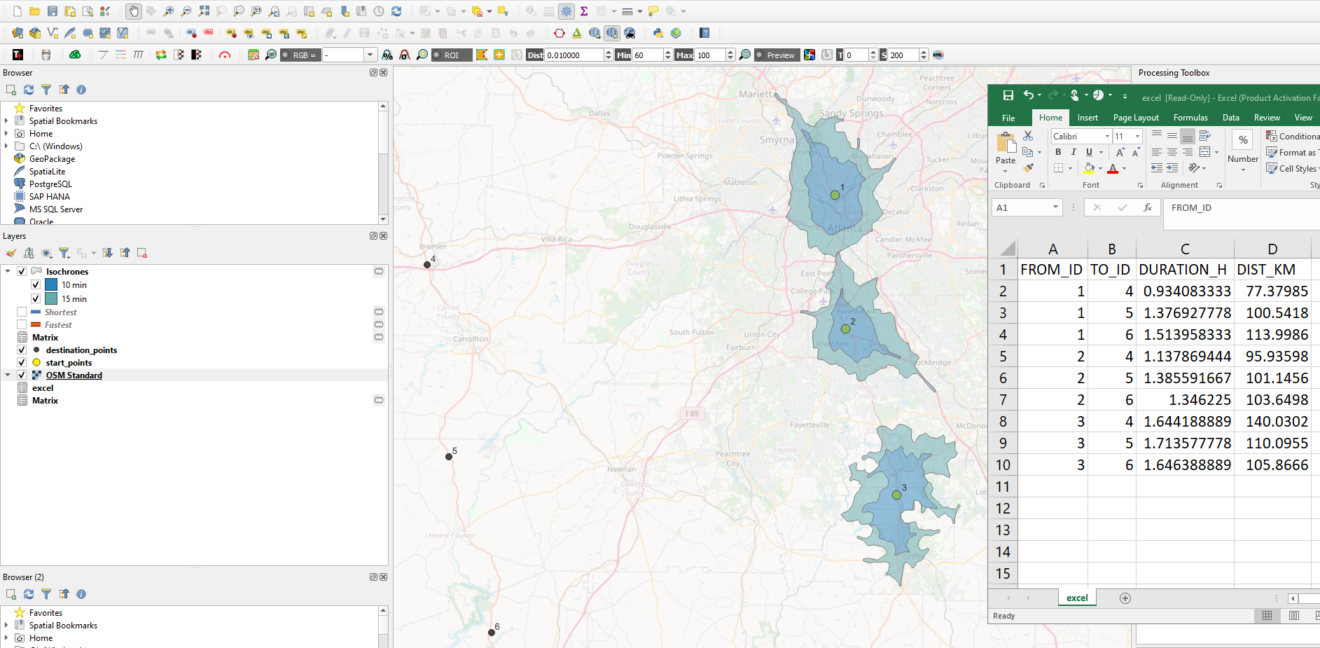Uncheck the 10 min isochrone entry
Viewport: 1320px width, 648px height.
click(35, 285)
